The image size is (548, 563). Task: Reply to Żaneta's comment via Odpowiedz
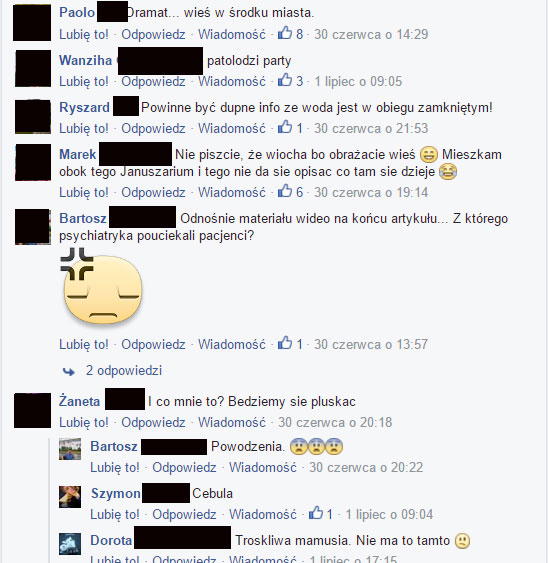[x=153, y=422]
